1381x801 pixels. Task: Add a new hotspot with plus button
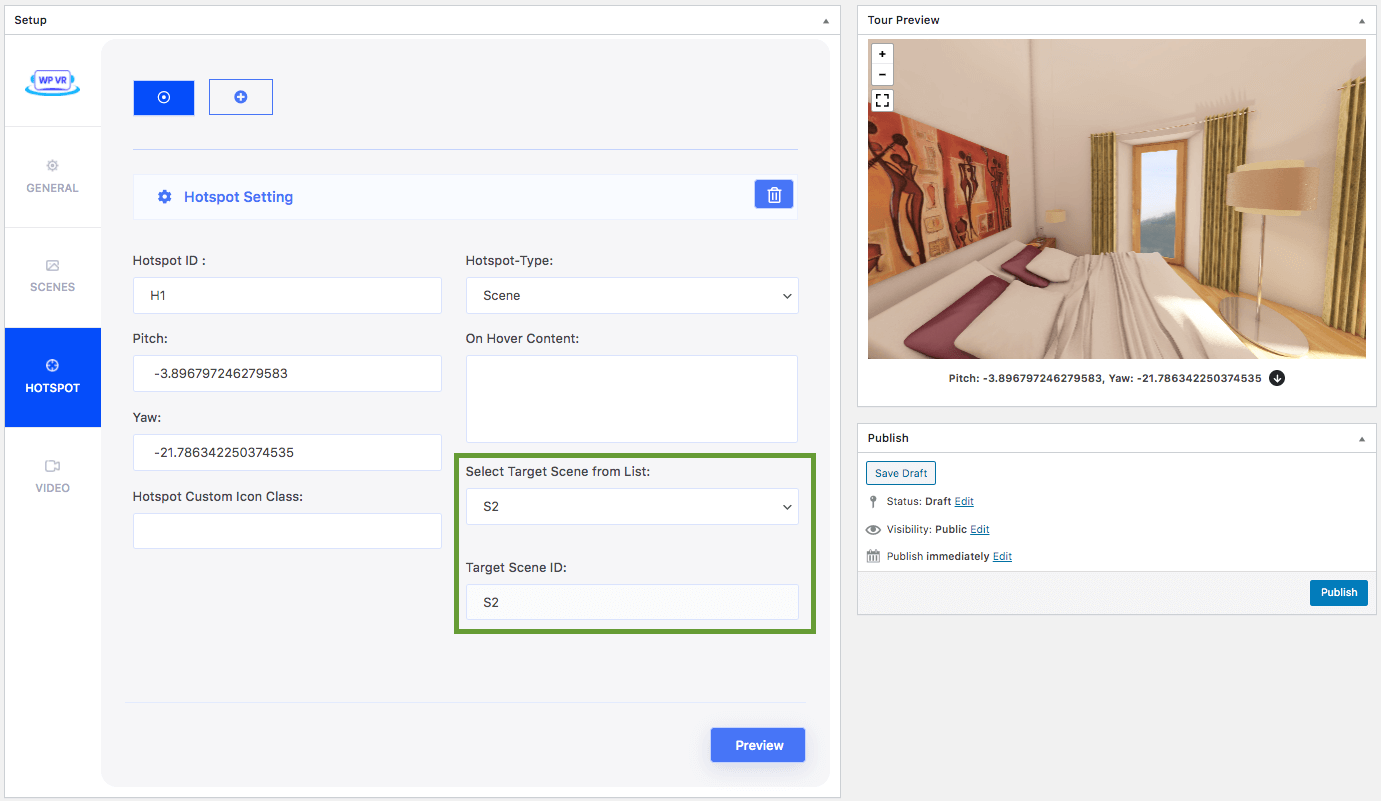pos(241,97)
